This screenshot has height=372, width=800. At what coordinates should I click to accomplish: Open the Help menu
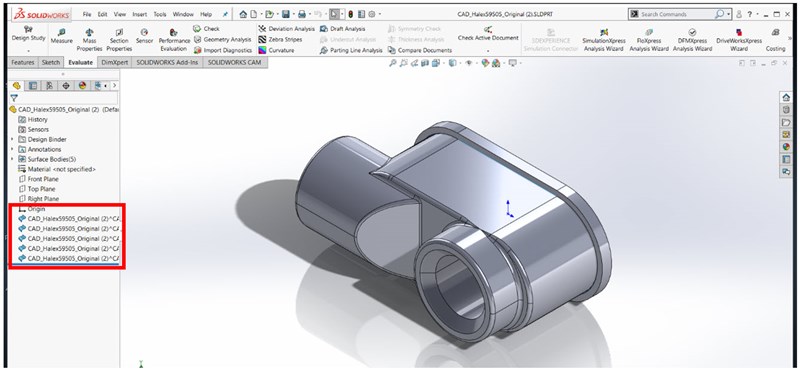point(206,14)
